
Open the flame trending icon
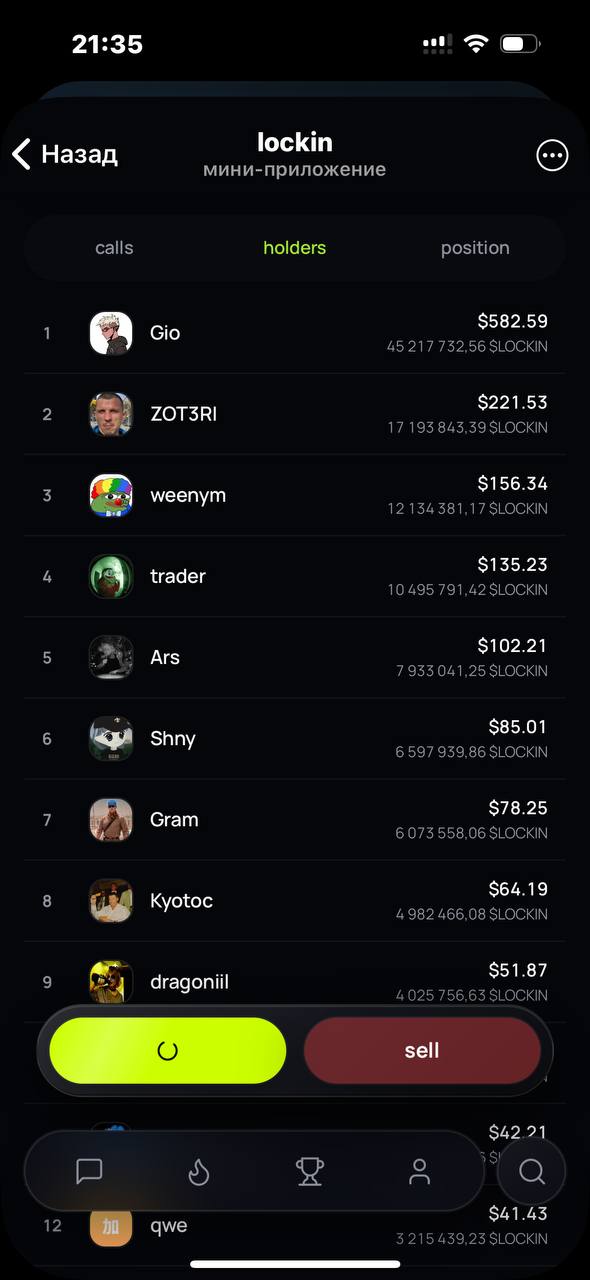(x=199, y=1171)
